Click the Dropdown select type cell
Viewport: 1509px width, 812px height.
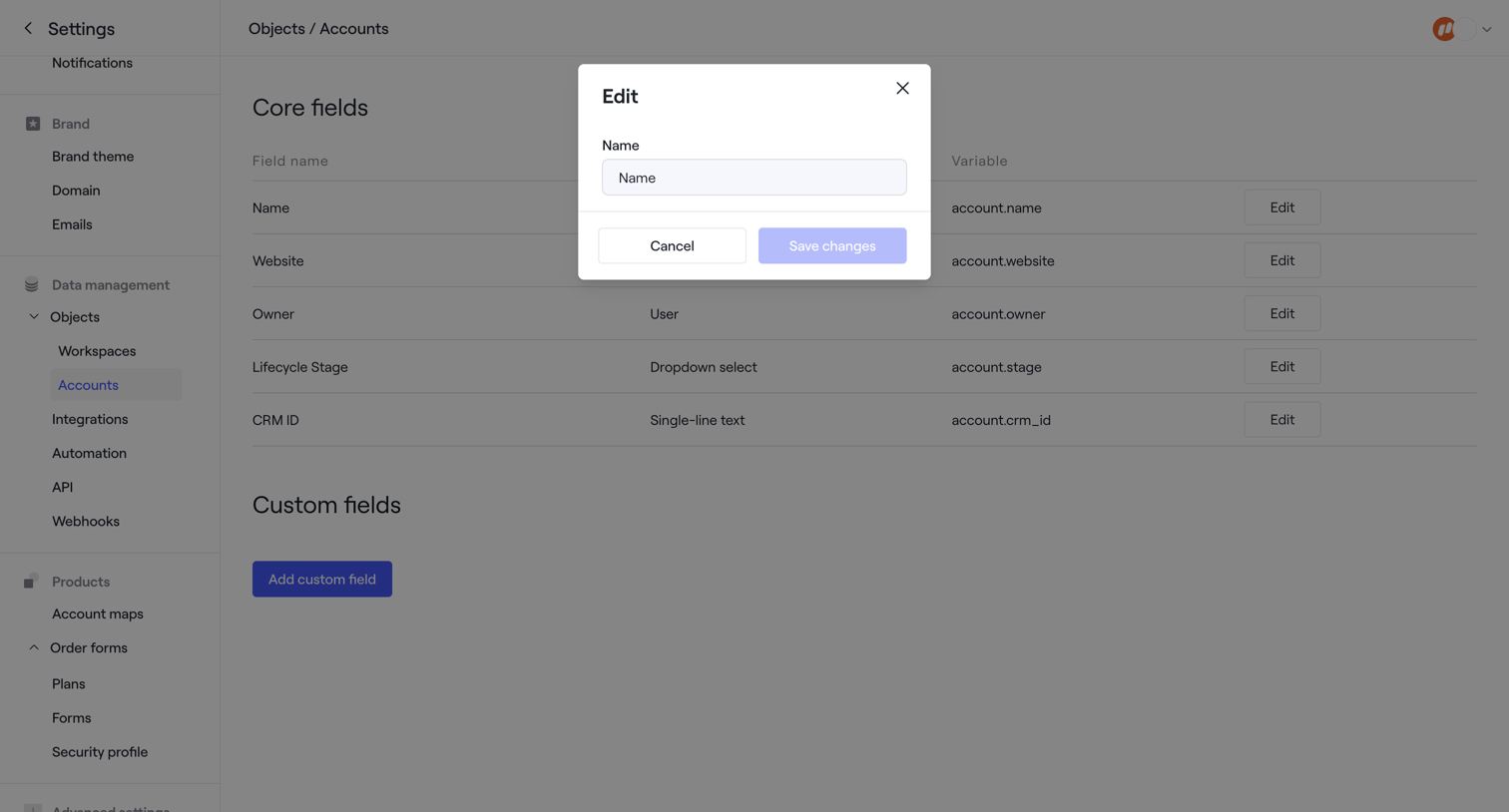pyautogui.click(x=704, y=366)
